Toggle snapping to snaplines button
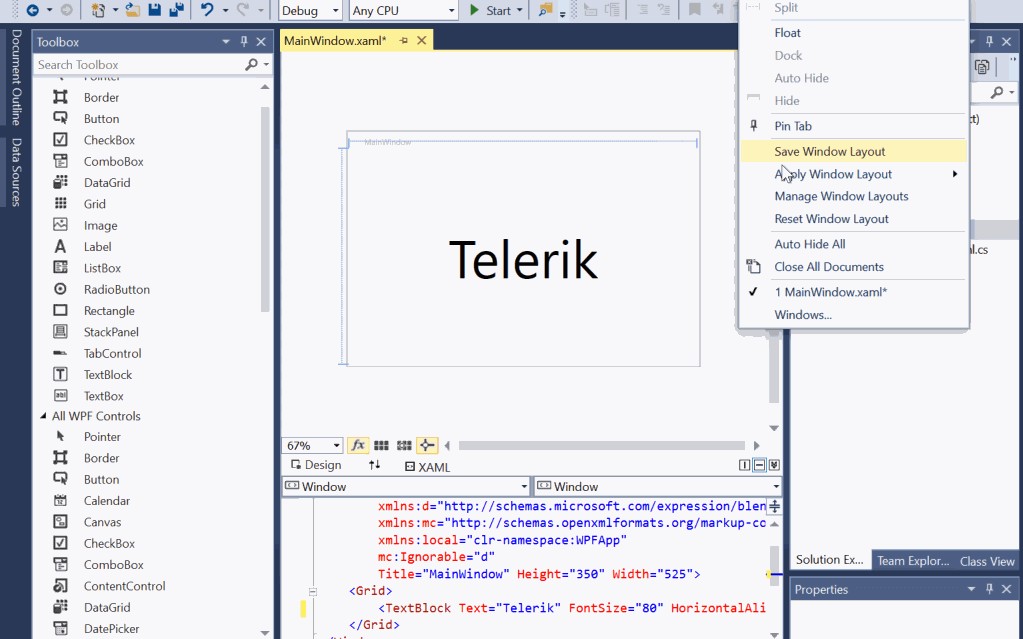 tap(427, 445)
